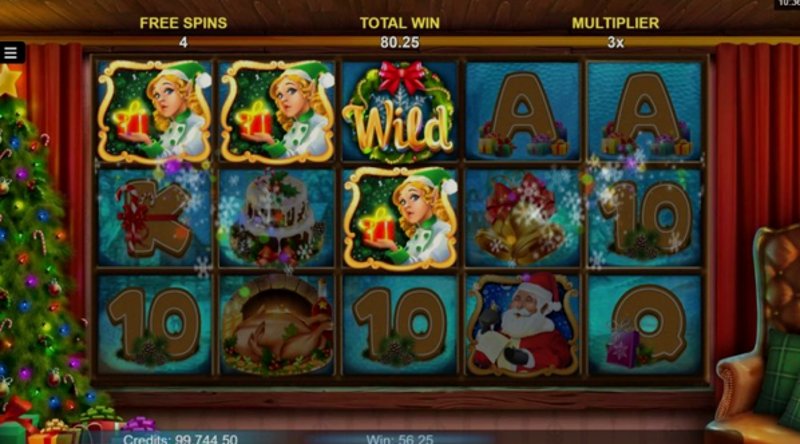Screen dimensions: 800x444
Task: Click the Free Spins counter
Action: point(183,42)
